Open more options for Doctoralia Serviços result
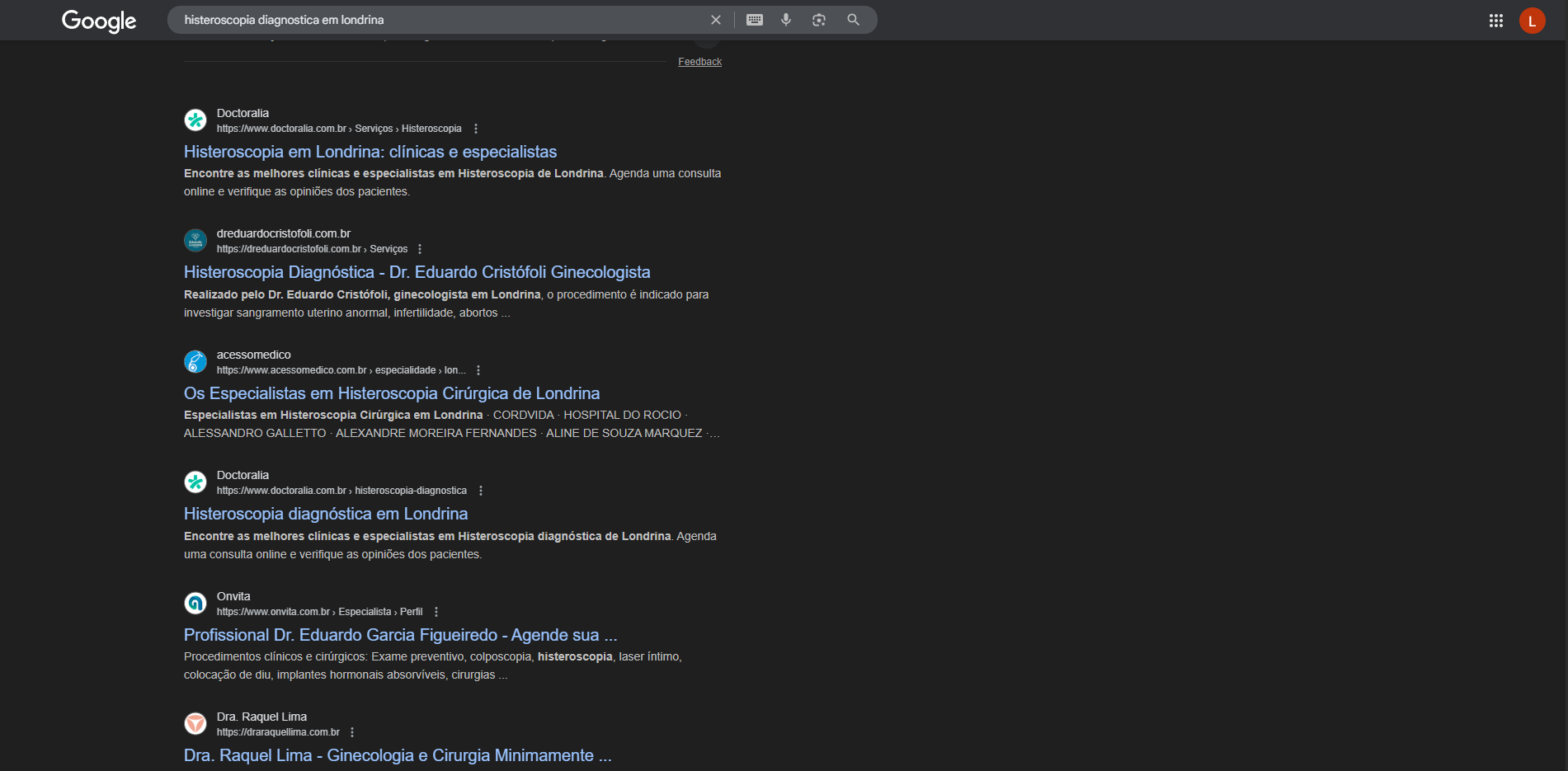The height and width of the screenshot is (771, 1568). click(476, 129)
